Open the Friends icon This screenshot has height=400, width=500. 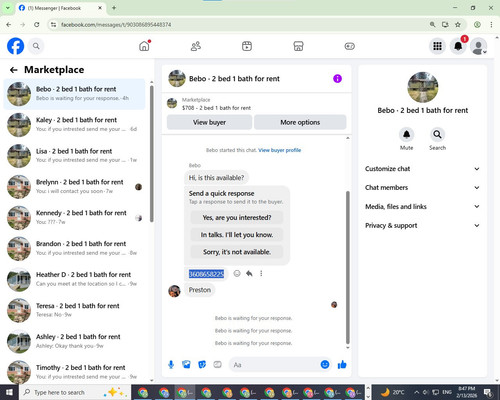tap(196, 46)
